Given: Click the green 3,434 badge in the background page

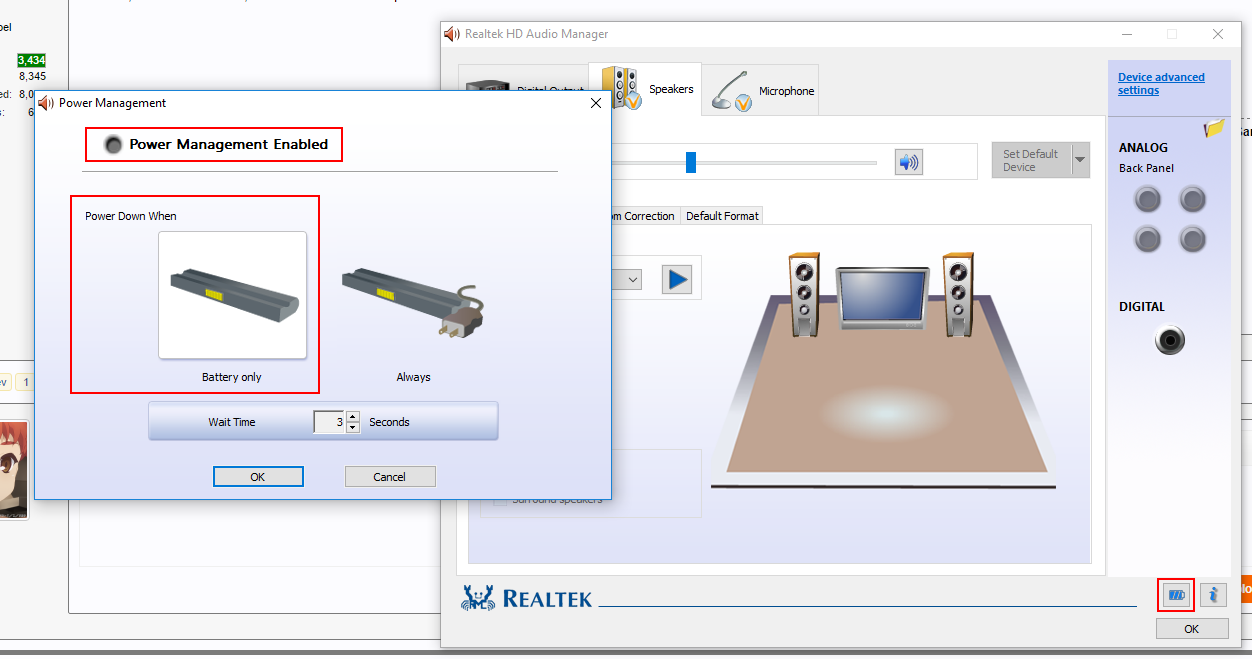Looking at the screenshot, I should [31, 61].
